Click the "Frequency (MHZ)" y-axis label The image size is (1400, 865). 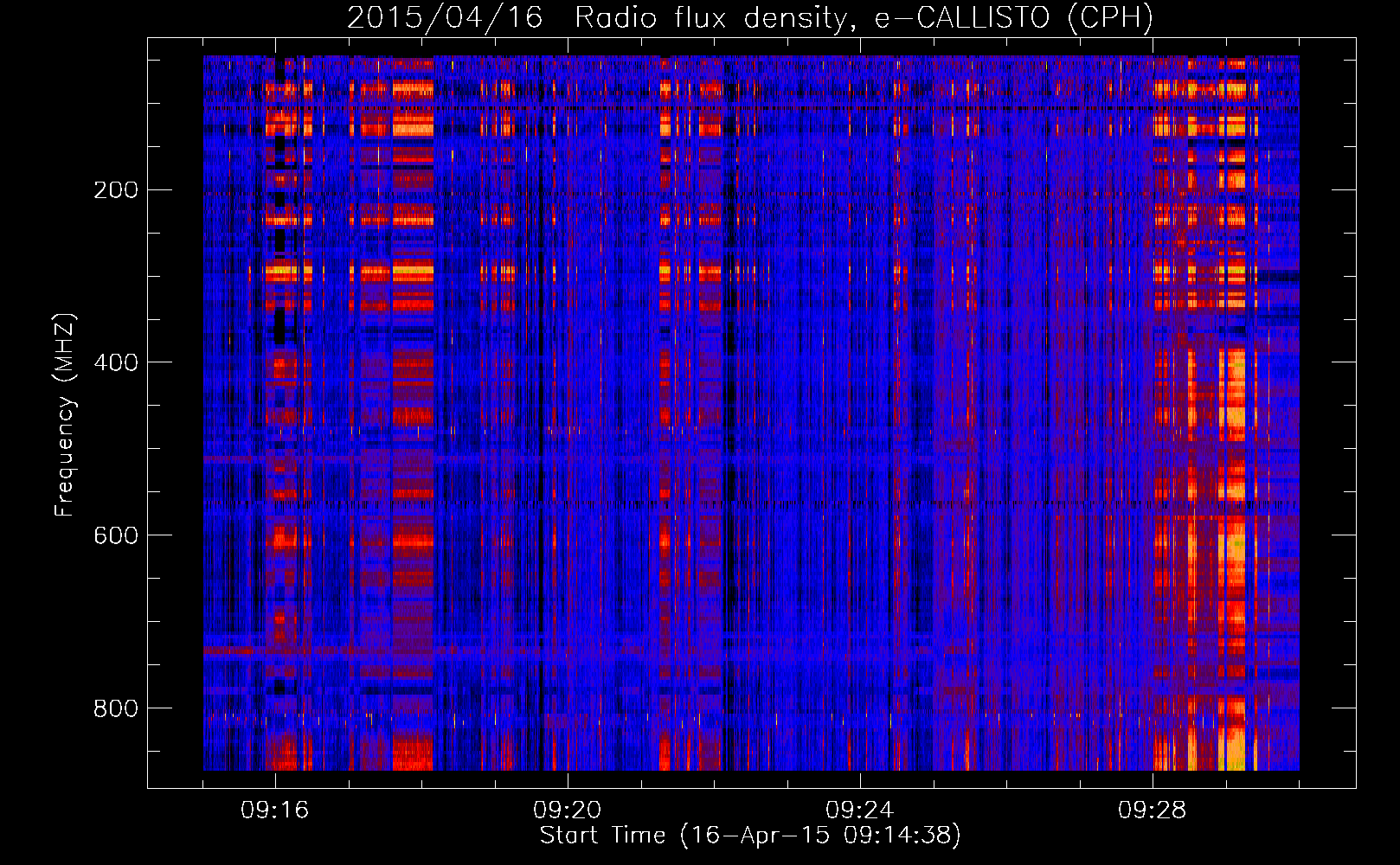click(x=65, y=415)
